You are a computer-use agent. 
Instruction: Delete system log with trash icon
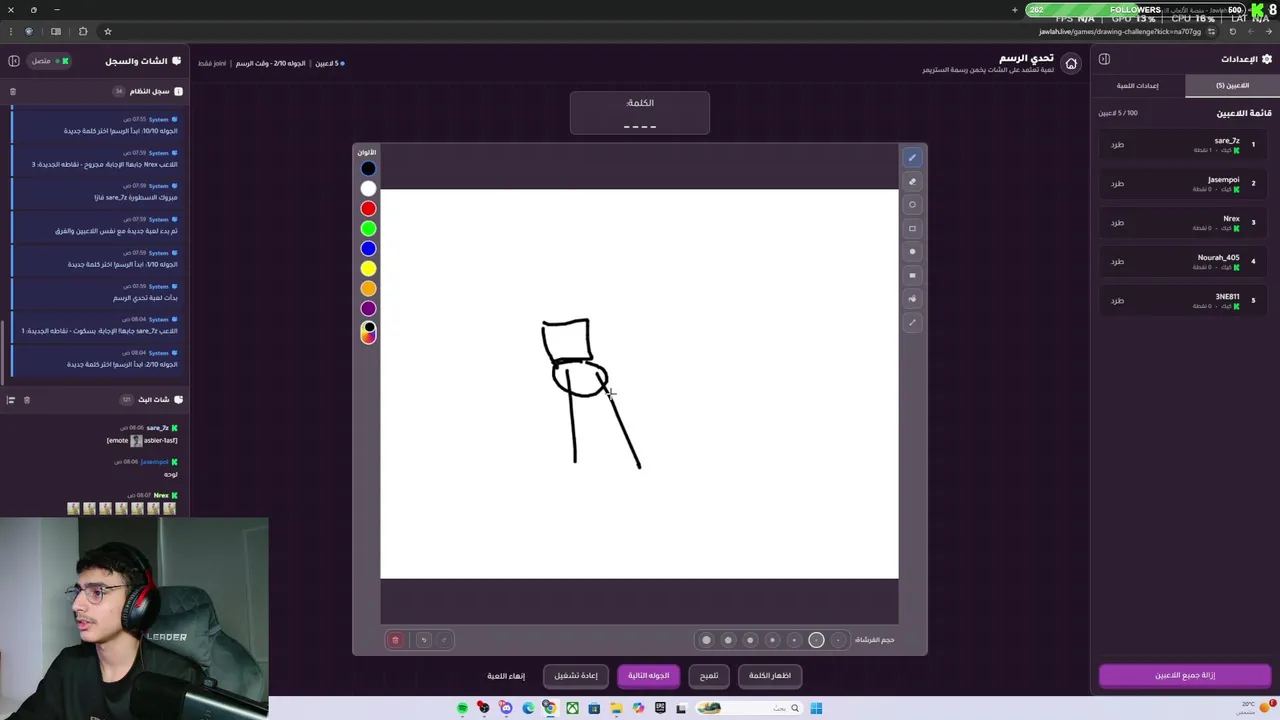click(x=13, y=91)
